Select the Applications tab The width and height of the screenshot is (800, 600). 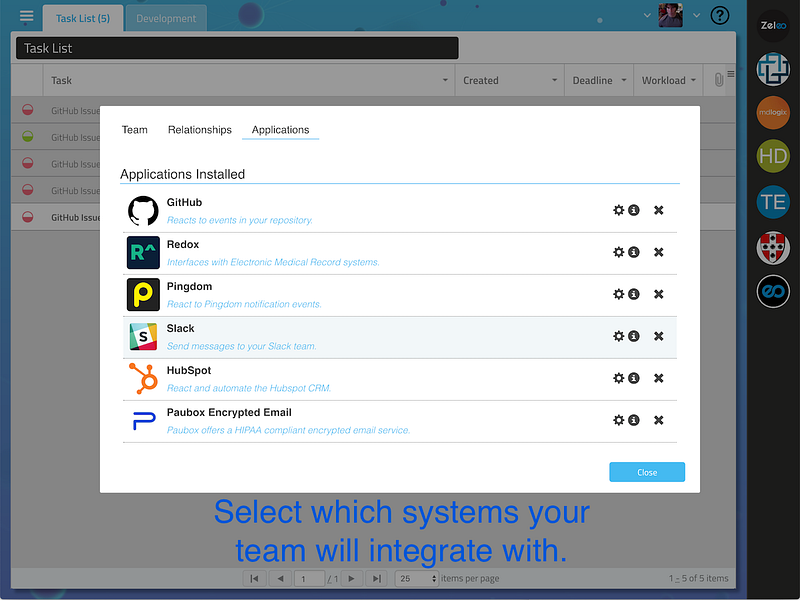click(280, 130)
